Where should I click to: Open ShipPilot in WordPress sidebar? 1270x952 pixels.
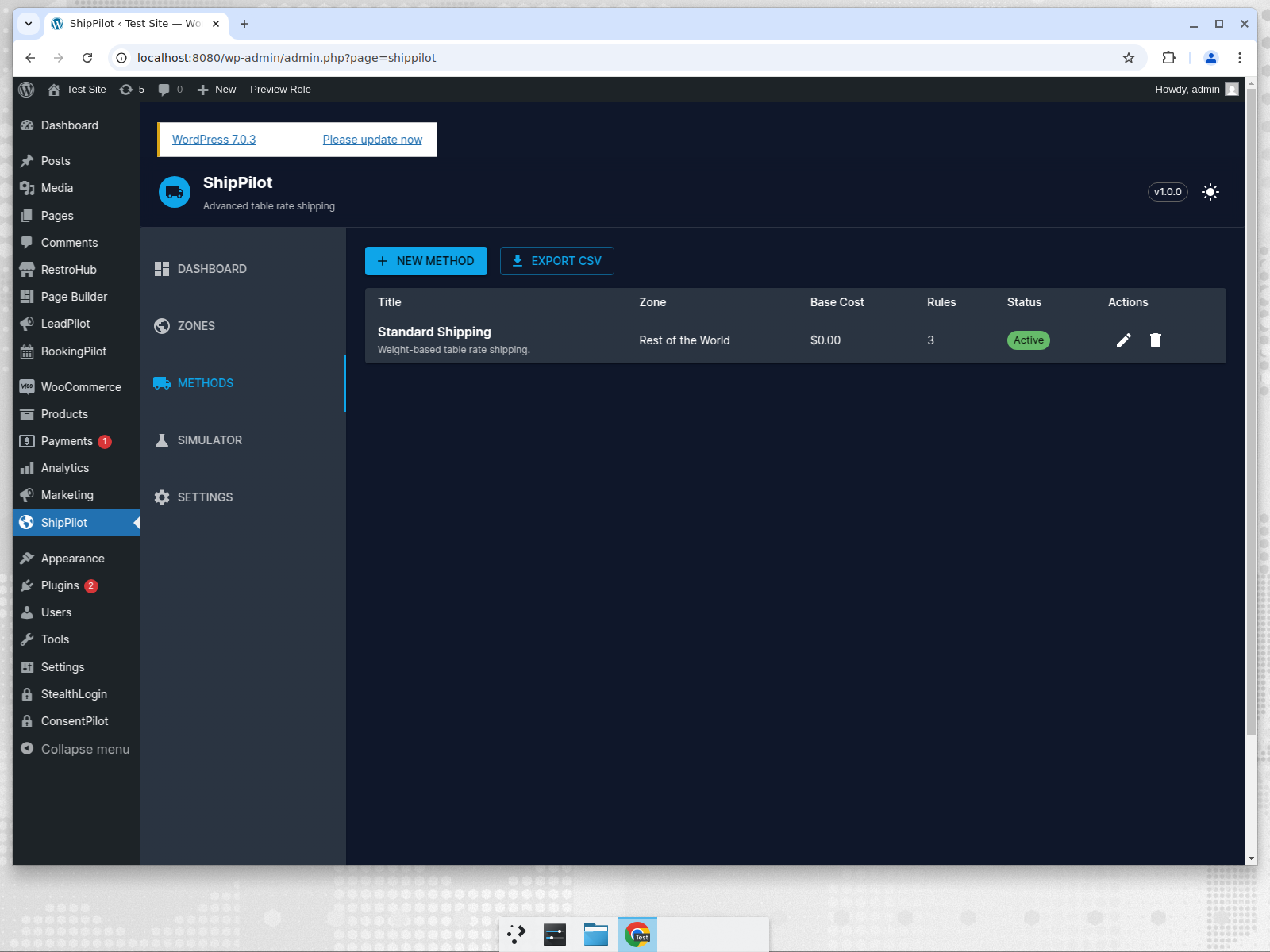pyautogui.click(x=76, y=523)
